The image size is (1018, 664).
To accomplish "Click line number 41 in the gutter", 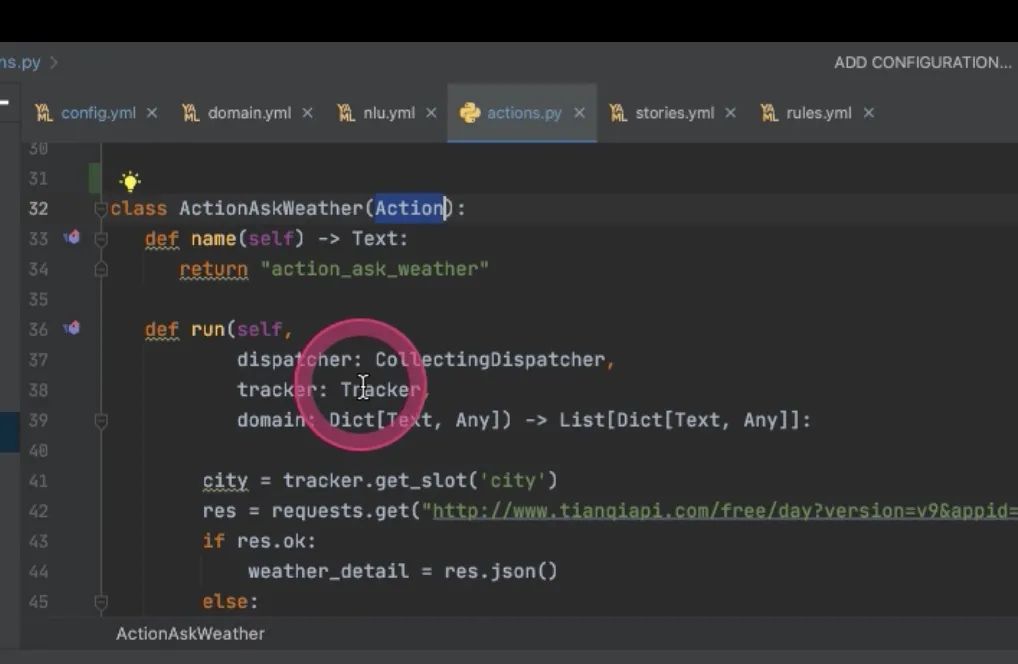I will pos(38,481).
